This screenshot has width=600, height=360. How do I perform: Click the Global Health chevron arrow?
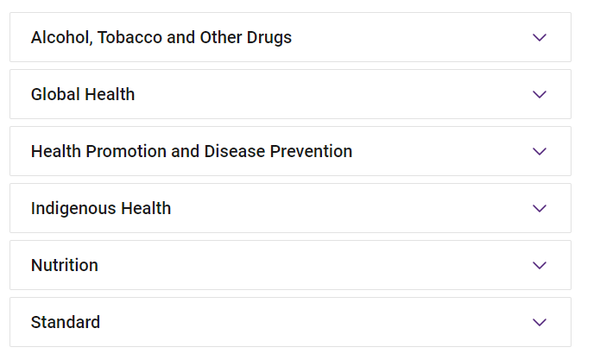pos(539,94)
